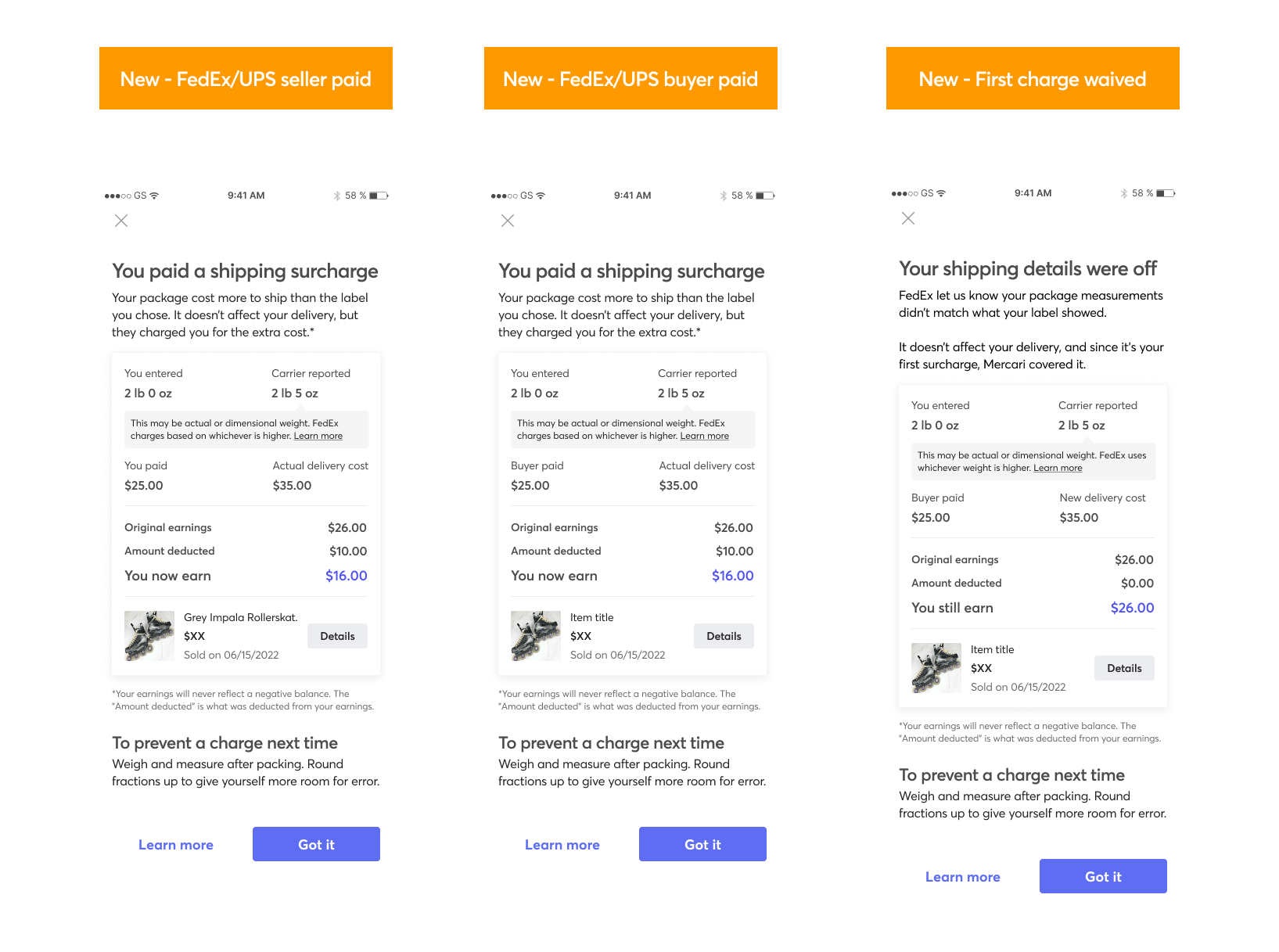Open Details for Grey Impala Rollerskate
1279x952 pixels.
(x=337, y=636)
